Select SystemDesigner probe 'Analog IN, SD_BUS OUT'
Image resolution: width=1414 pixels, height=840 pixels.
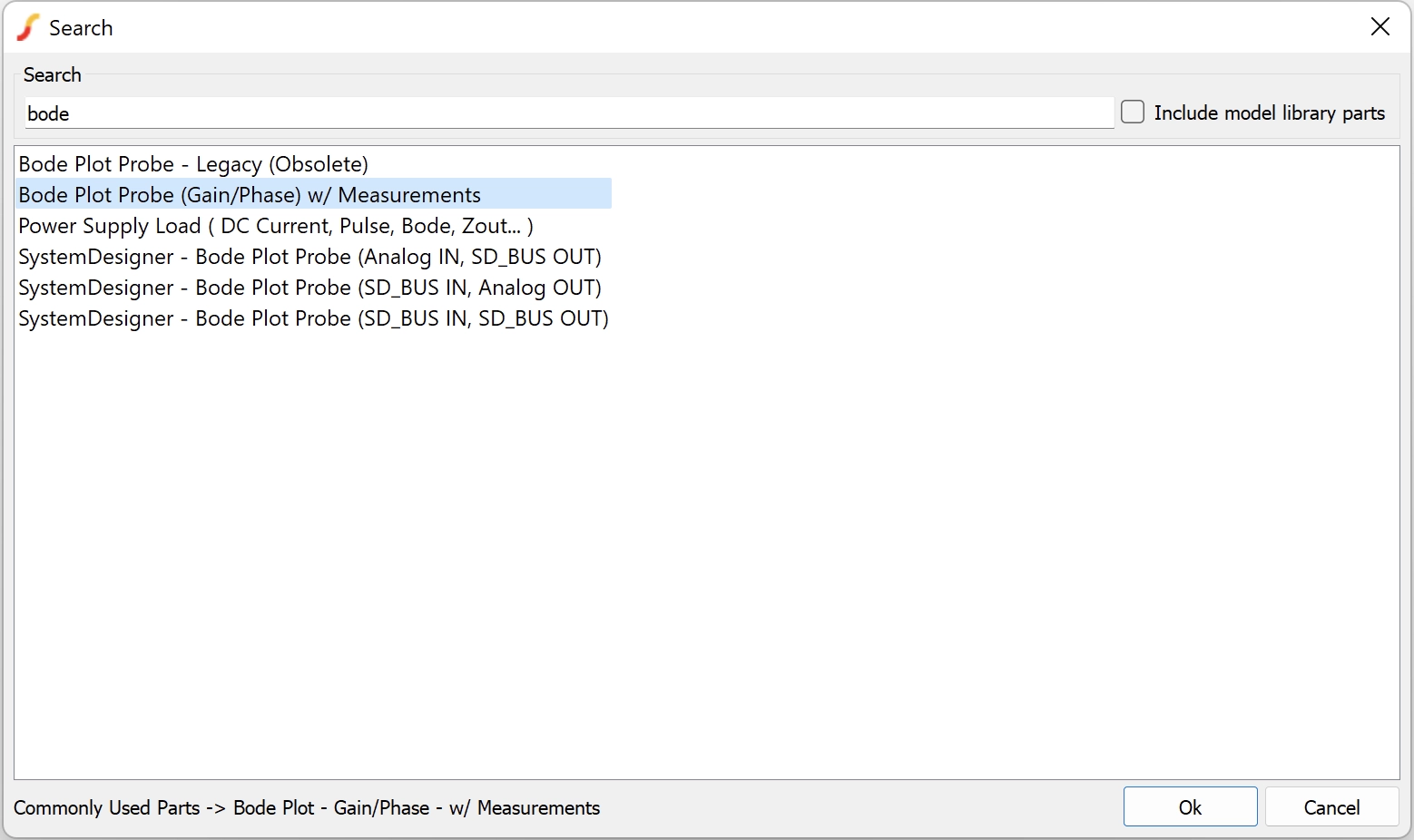pos(313,257)
